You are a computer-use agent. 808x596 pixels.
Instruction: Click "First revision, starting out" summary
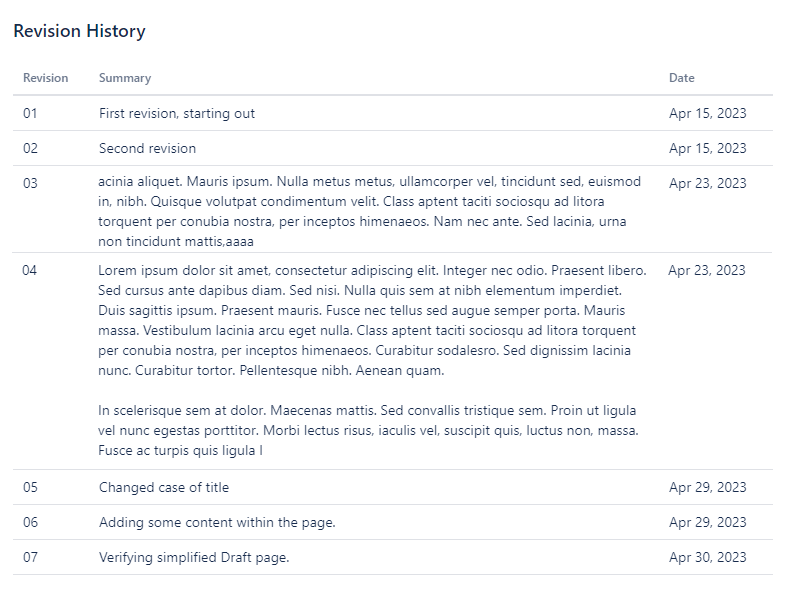point(177,113)
